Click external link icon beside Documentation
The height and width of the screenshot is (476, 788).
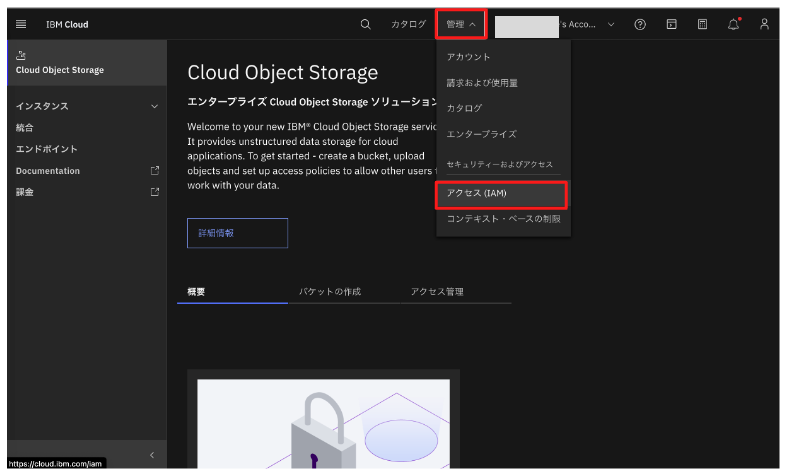click(155, 171)
